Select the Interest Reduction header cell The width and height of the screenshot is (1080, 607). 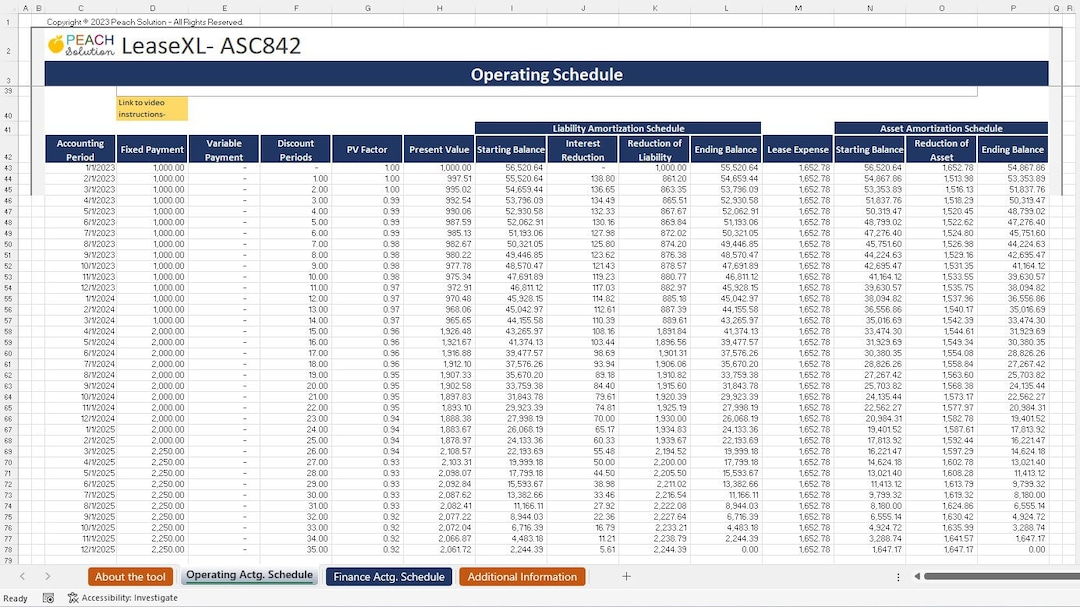point(583,150)
